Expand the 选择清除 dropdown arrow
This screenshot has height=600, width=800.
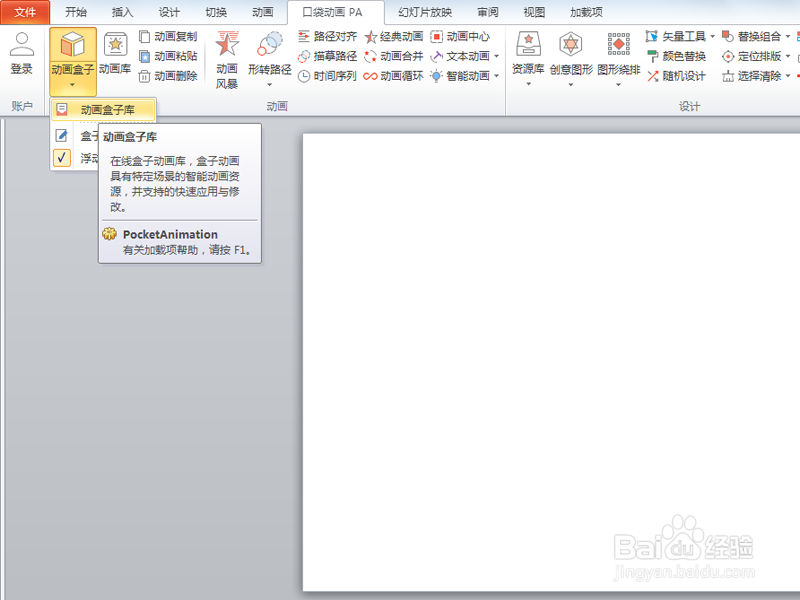(x=788, y=76)
